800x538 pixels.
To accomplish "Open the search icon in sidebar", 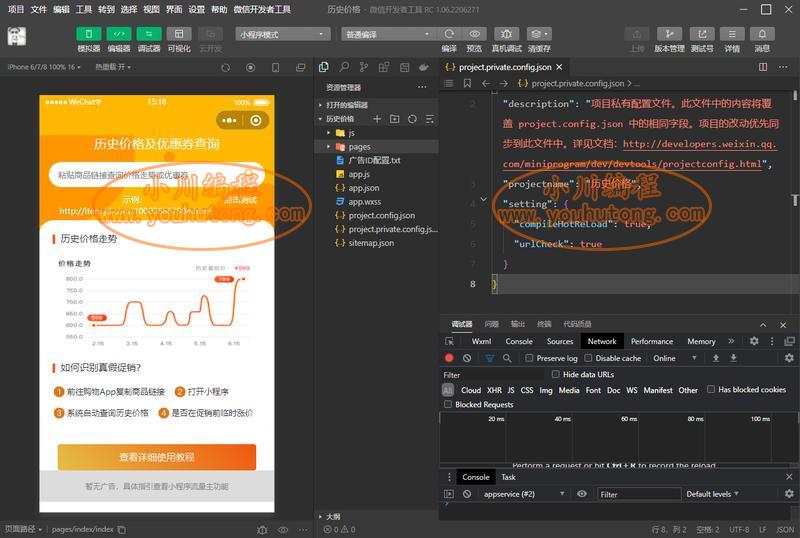I will pyautogui.click(x=344, y=67).
